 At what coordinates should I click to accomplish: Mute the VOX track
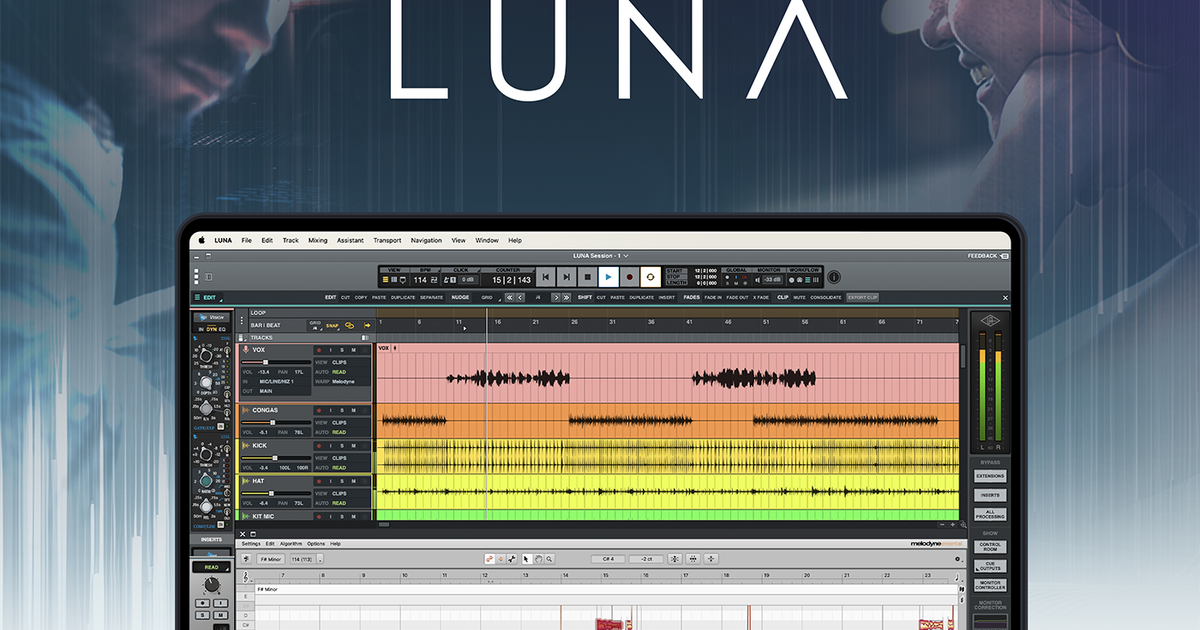pyautogui.click(x=353, y=350)
